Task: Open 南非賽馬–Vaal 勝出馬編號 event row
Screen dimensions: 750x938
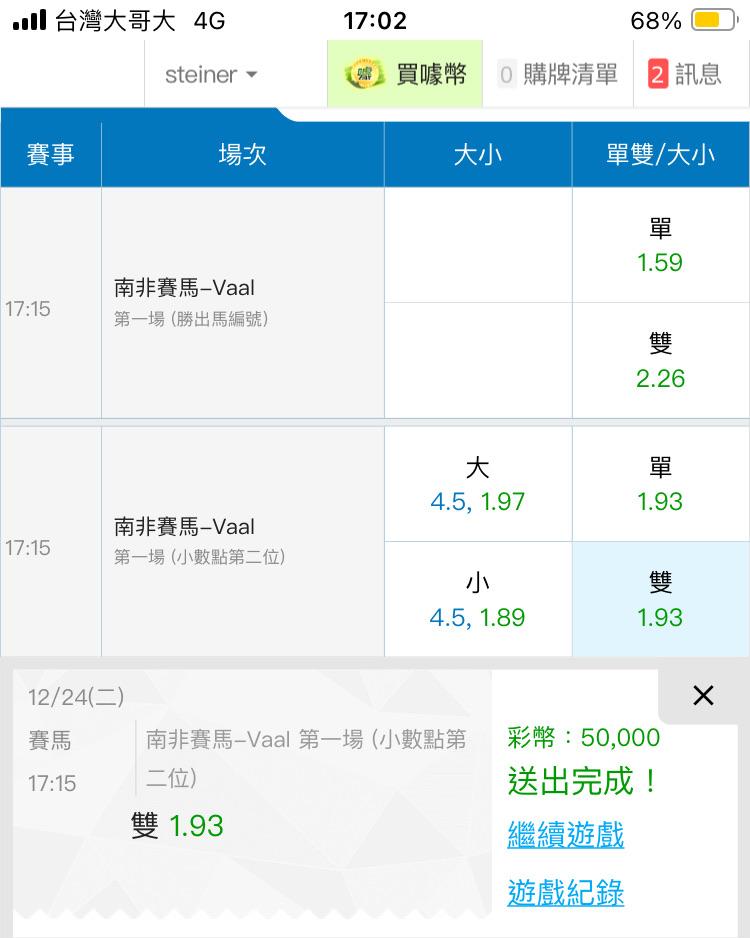Action: [242, 302]
